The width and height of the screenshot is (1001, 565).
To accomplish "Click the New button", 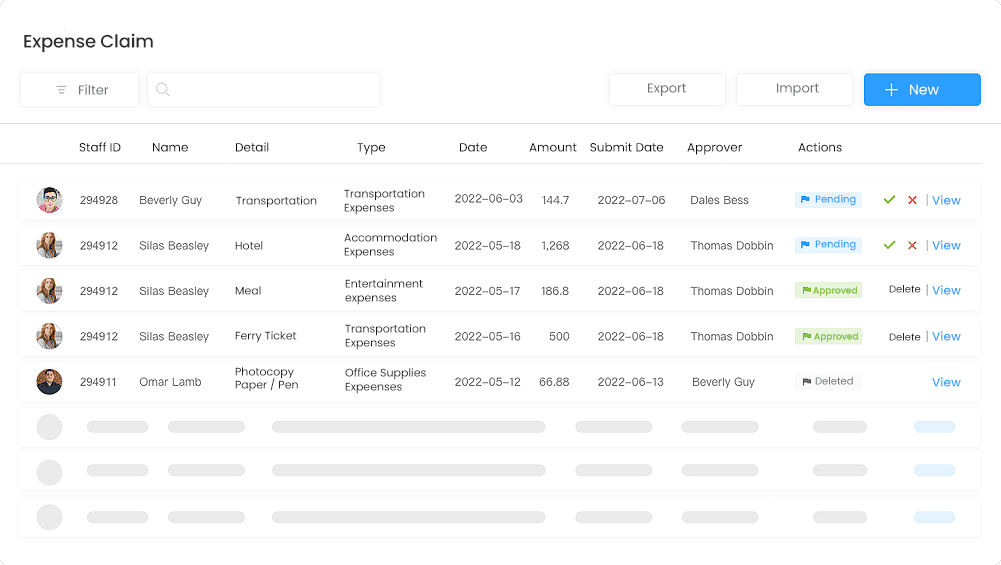I will point(922,89).
